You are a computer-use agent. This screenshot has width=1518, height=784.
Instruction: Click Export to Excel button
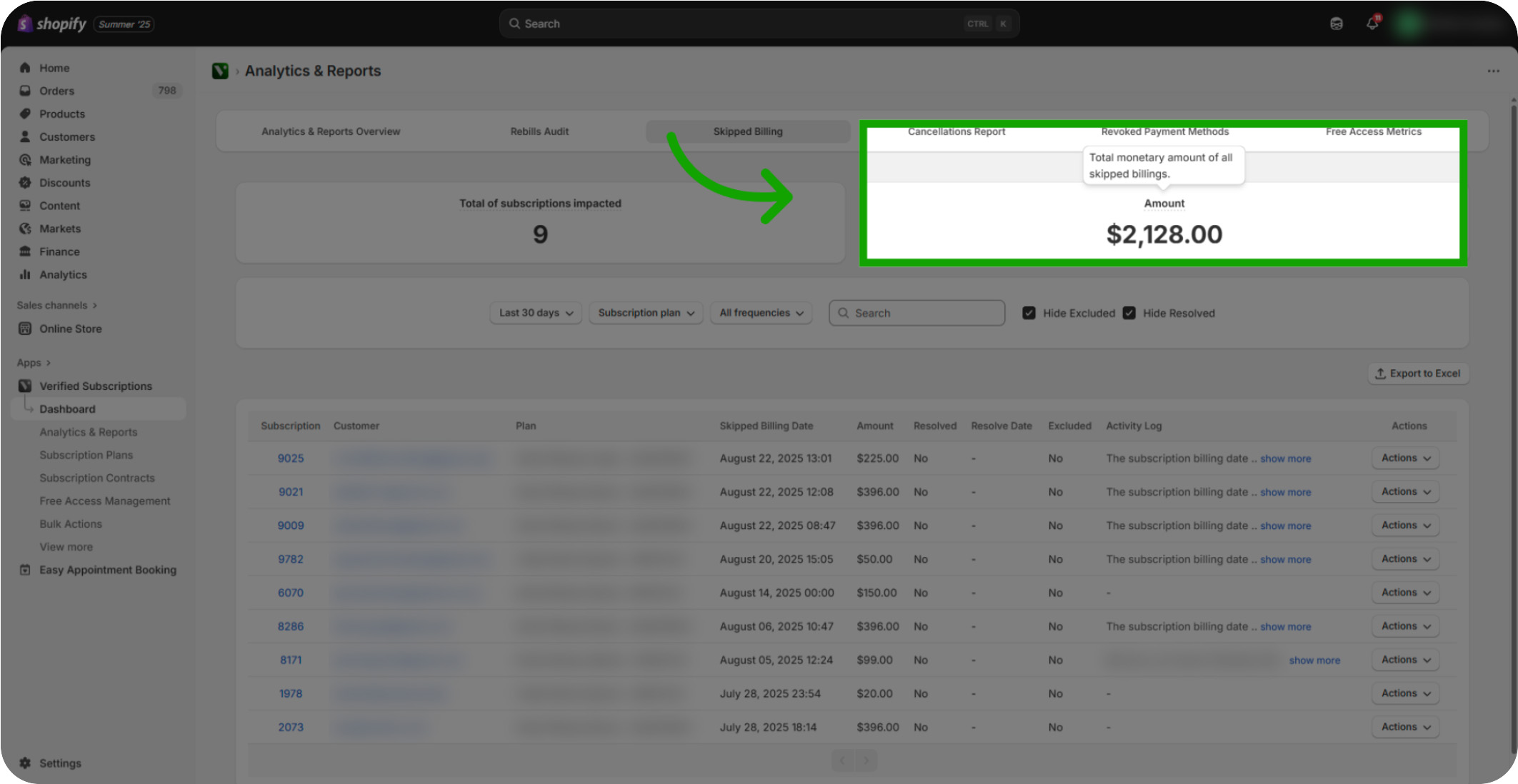[x=1418, y=373]
